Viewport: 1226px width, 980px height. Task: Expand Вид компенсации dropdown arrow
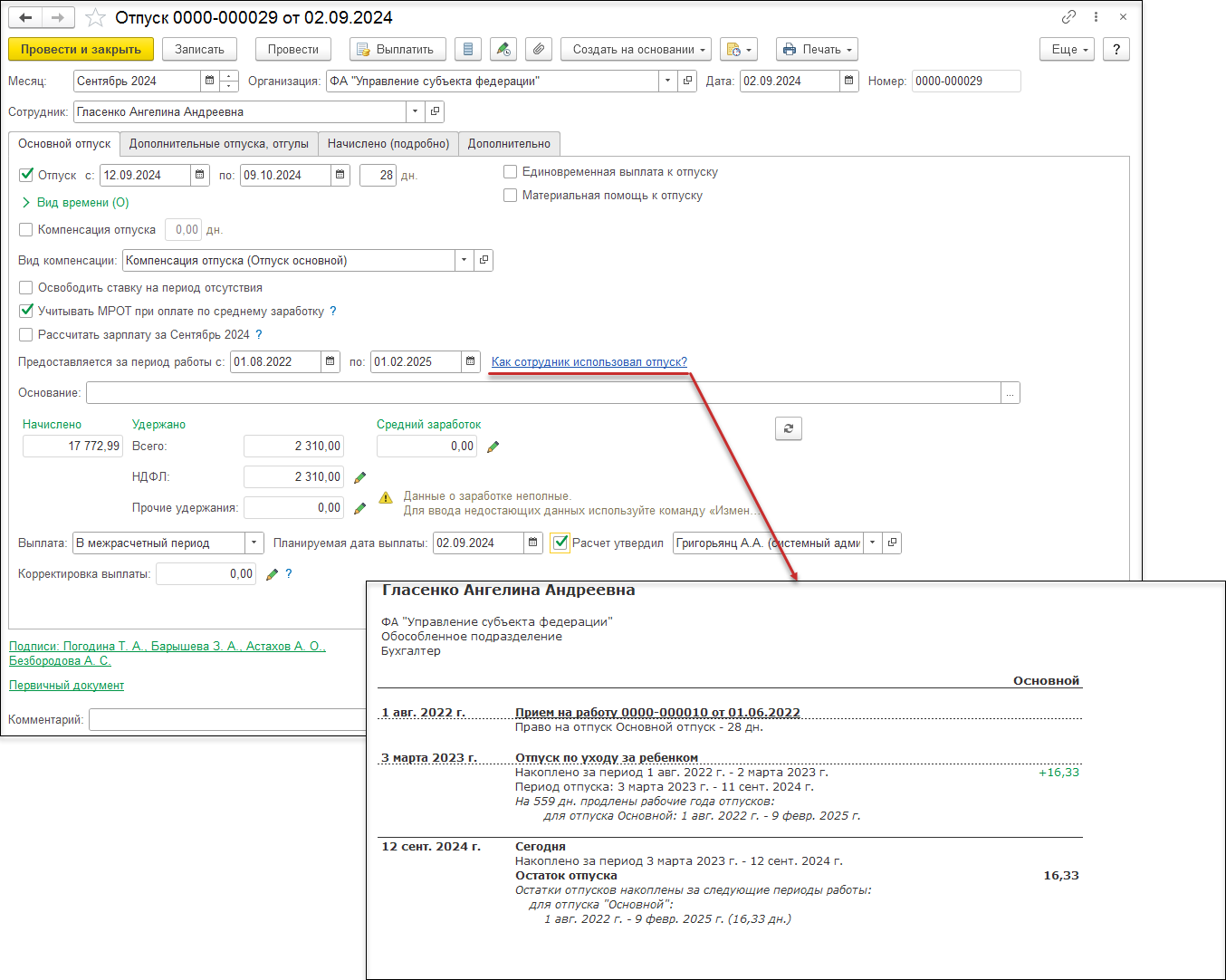point(464,260)
